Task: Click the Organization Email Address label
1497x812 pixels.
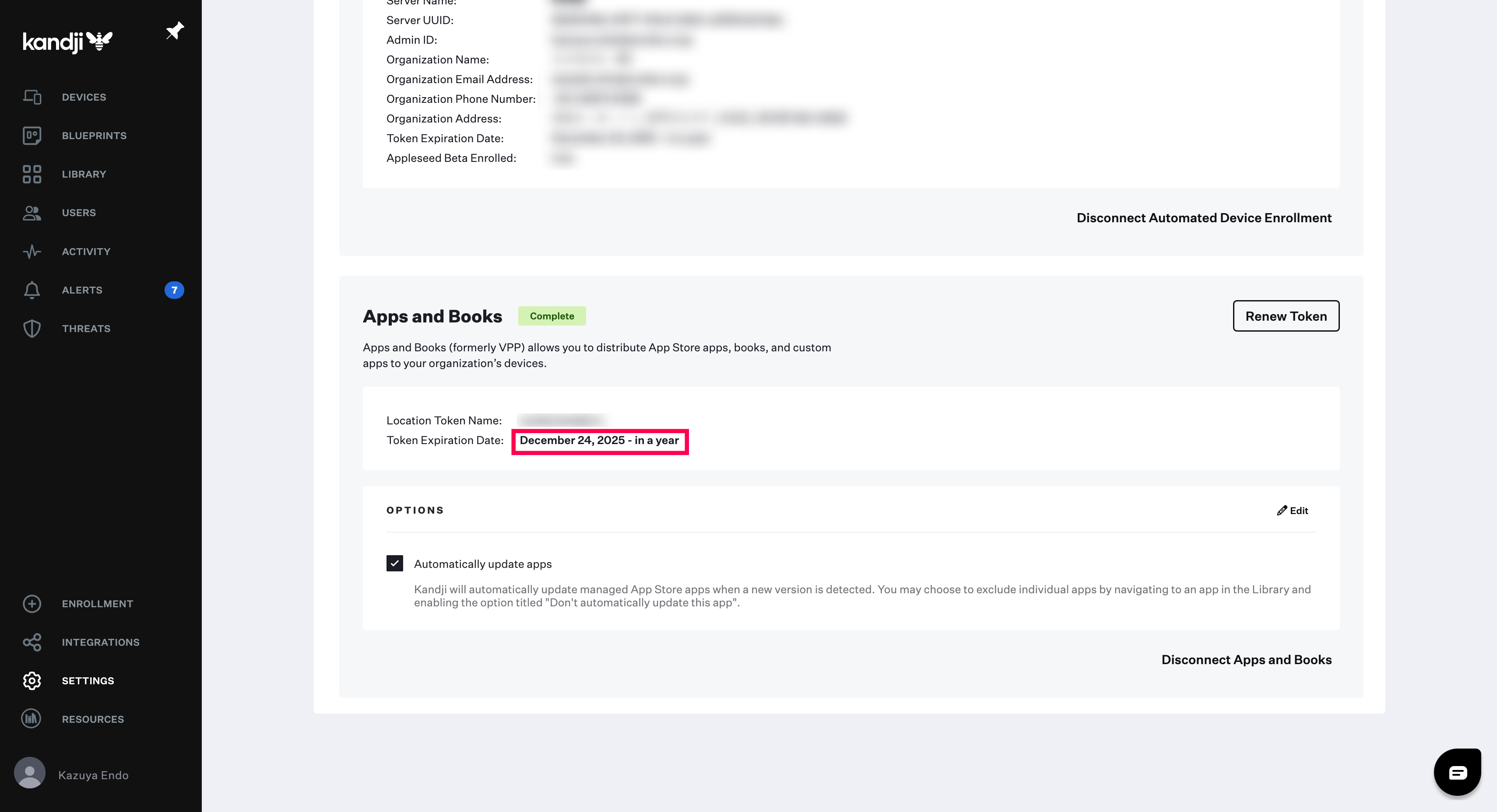Action: [x=460, y=80]
